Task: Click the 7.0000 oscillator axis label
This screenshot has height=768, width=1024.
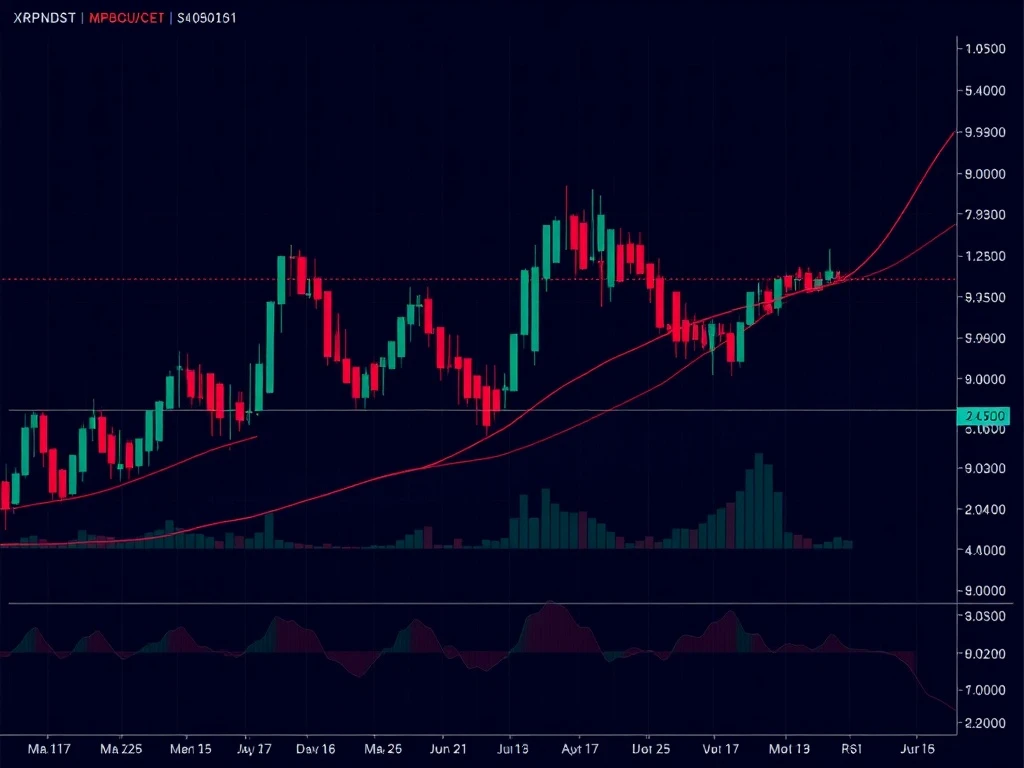Action: [x=985, y=690]
